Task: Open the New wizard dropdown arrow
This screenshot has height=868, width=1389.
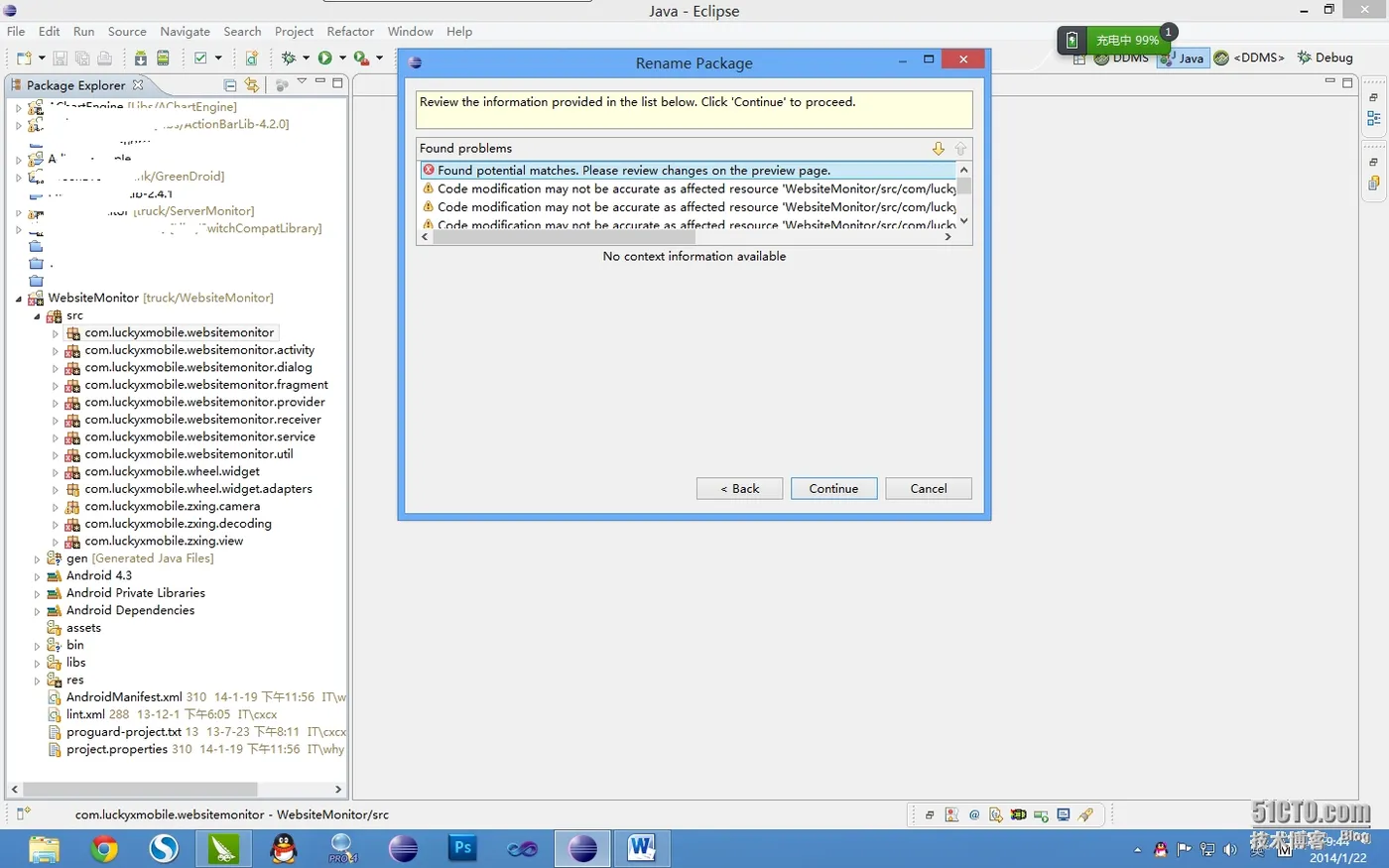Action: tap(42, 58)
